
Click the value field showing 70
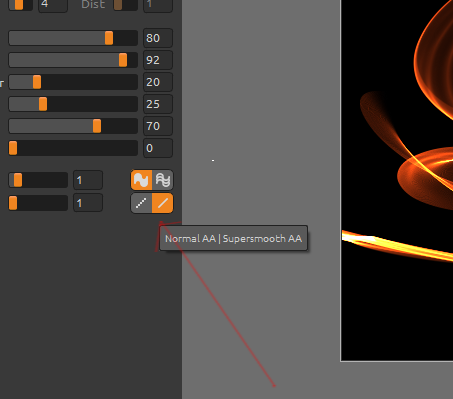pos(158,126)
